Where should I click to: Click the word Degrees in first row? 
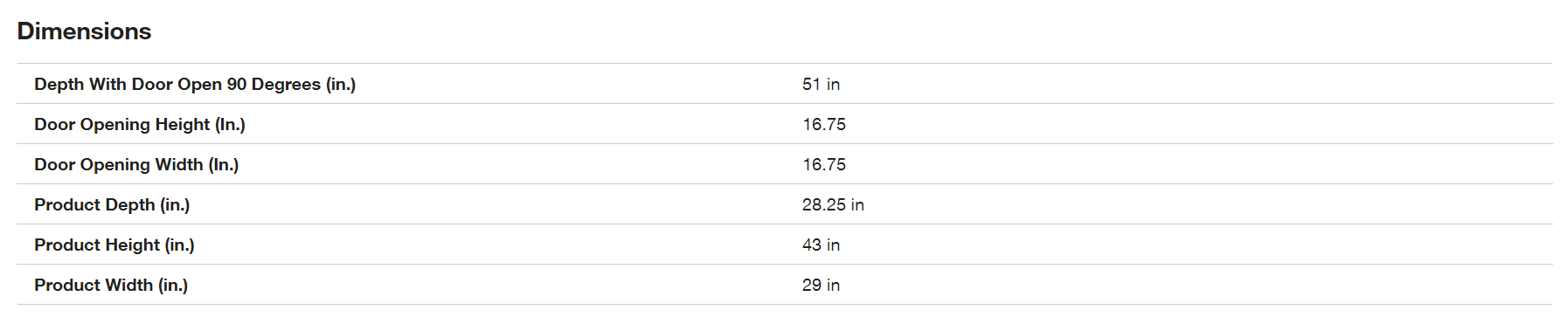[286, 85]
